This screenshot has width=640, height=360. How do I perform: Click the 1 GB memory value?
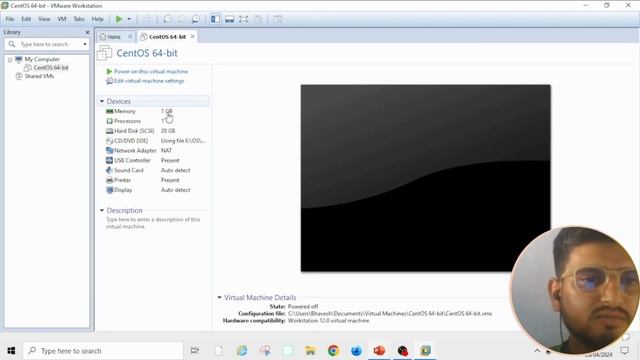[x=167, y=111]
